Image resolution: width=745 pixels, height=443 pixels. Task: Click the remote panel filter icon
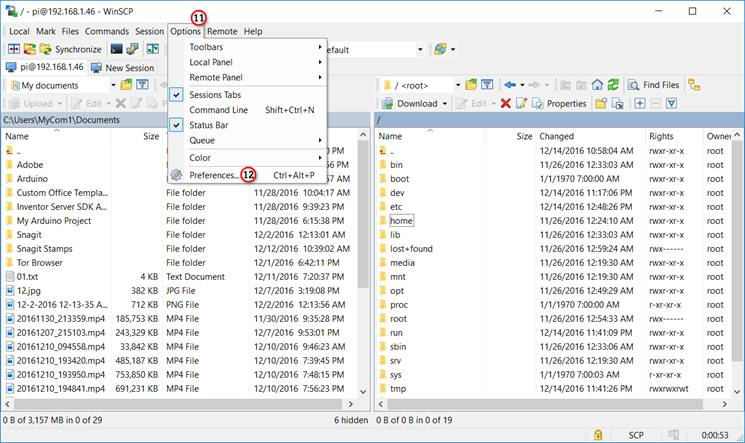(487, 85)
